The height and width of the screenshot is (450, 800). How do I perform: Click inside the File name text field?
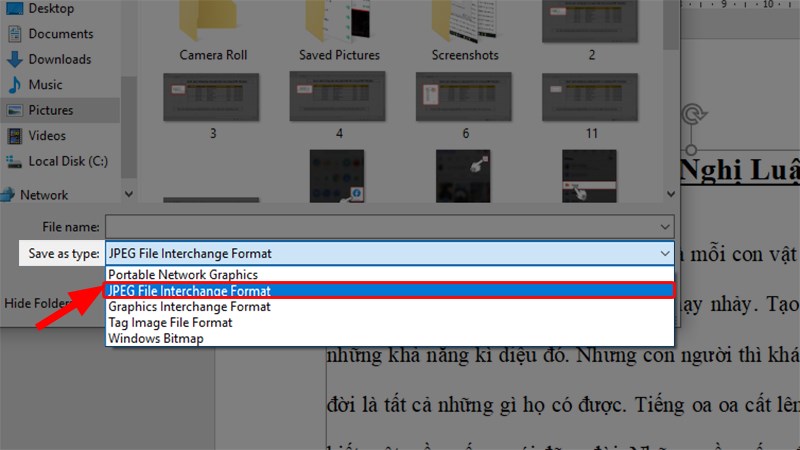click(381, 227)
